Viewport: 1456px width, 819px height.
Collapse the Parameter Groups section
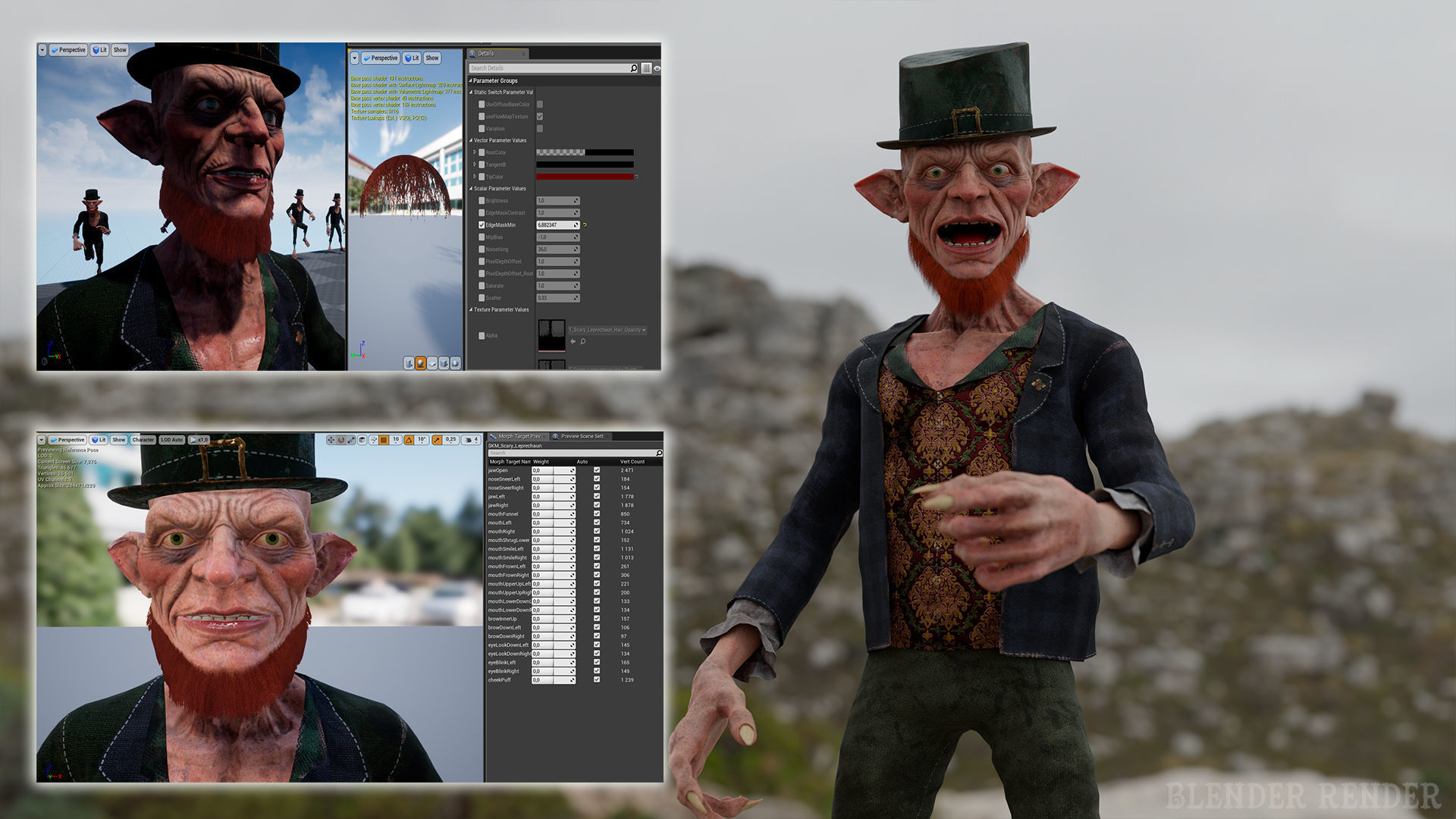pyautogui.click(x=470, y=80)
